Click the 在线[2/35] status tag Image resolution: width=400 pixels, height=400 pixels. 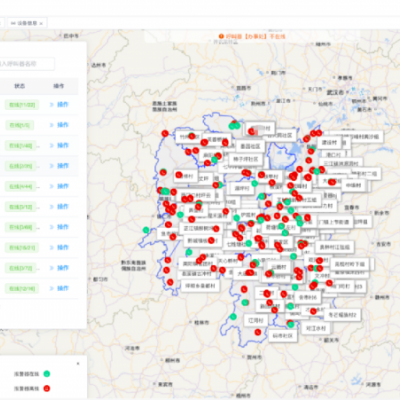(20, 166)
